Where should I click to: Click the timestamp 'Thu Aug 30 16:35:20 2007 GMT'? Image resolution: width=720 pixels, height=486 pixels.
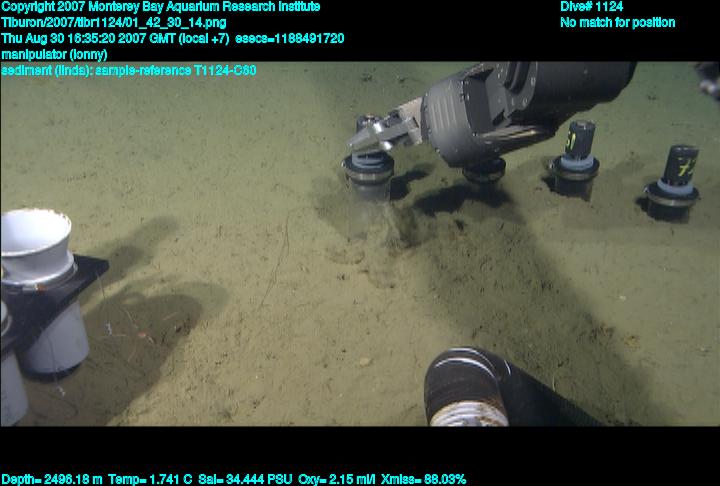[x=88, y=39]
